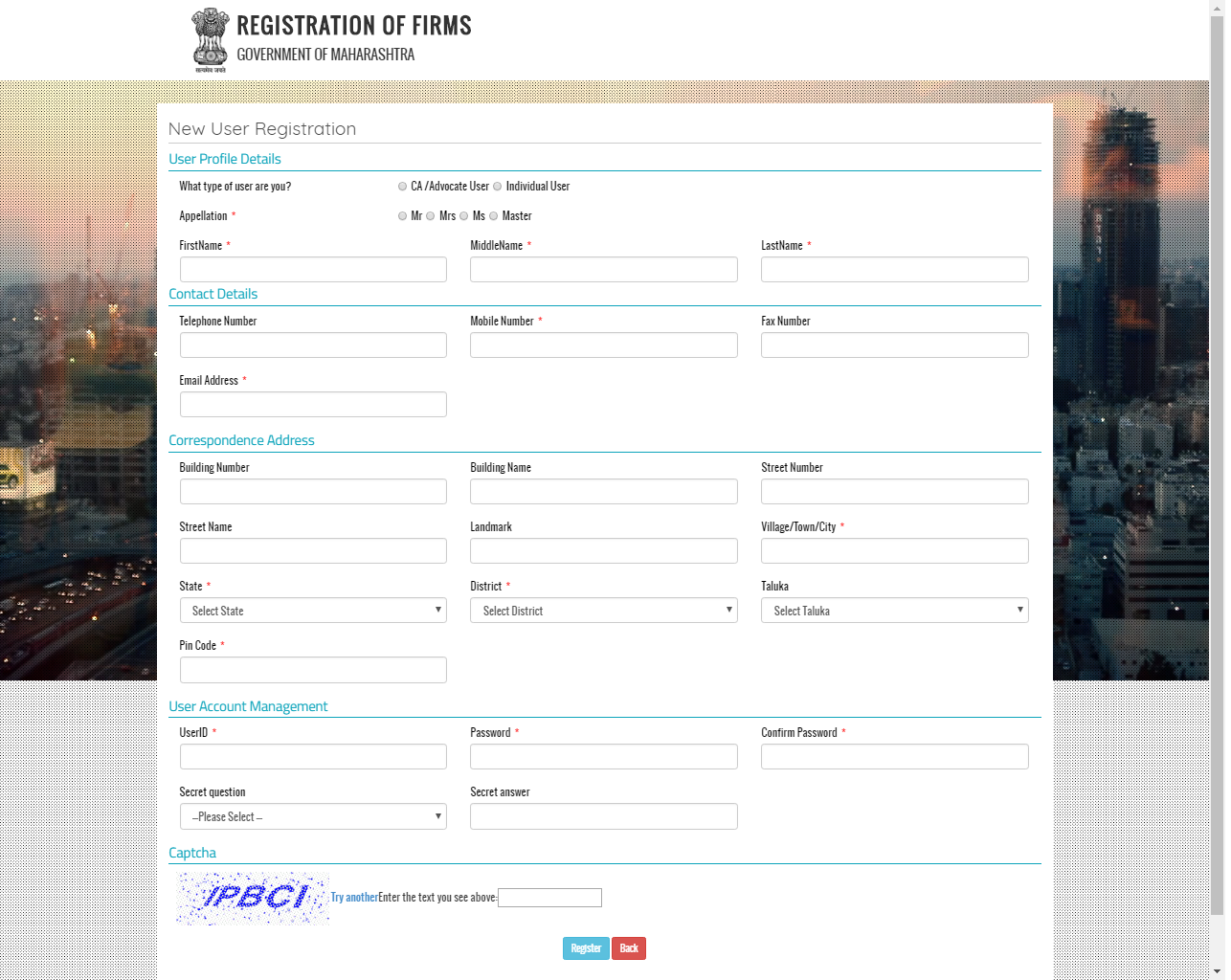Click the Try another captcha link
The width and height of the screenshot is (1231, 980).
tap(354, 898)
